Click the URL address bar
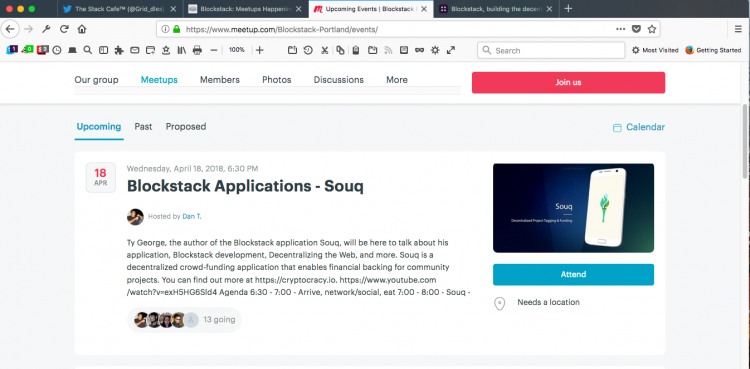The image size is (750, 369). pos(408,29)
